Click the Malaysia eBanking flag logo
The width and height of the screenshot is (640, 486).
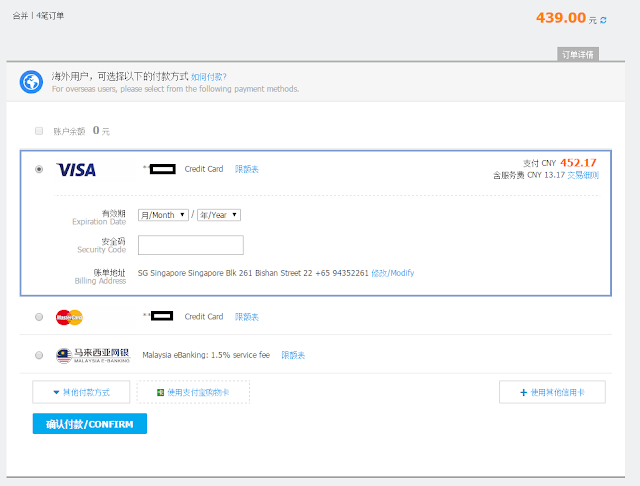tap(93, 355)
